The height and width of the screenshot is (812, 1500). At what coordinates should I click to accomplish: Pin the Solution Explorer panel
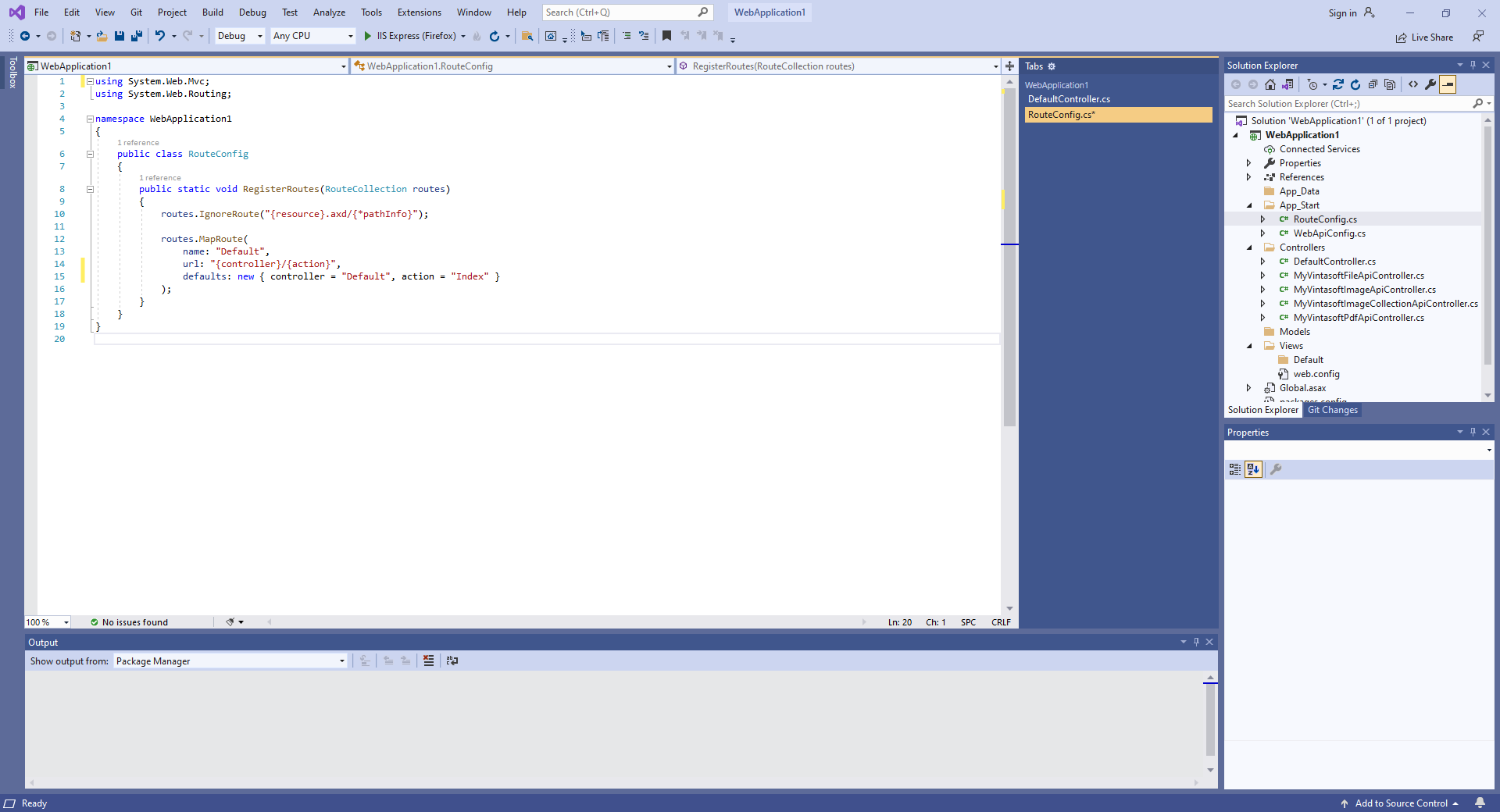1473,65
